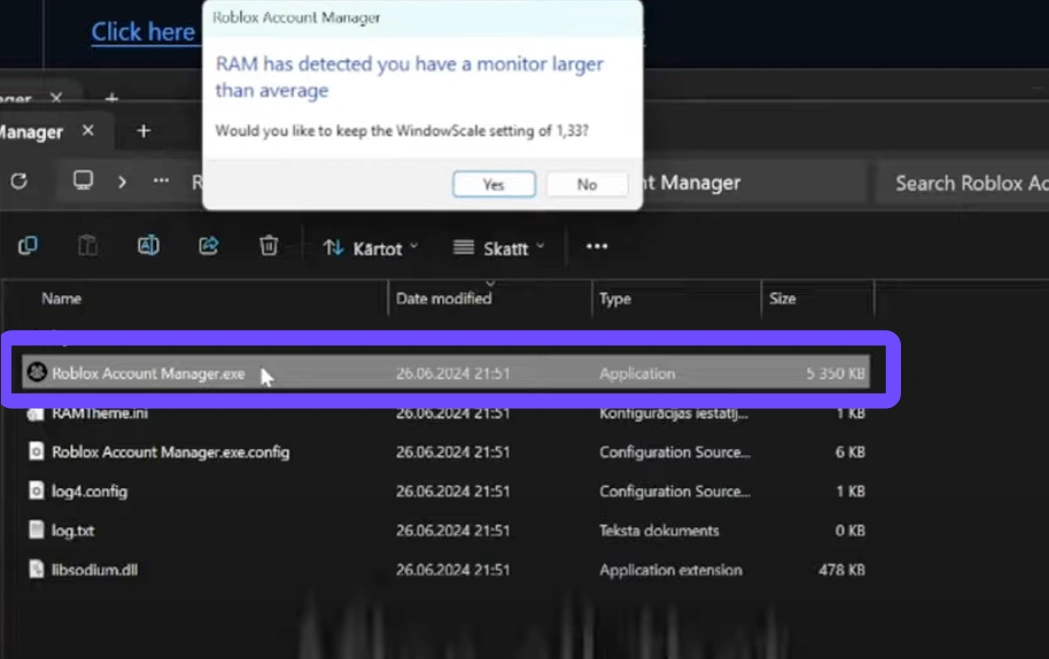Viewport: 1049px width, 659px height.
Task: Click No in the WindowScale dialog
Action: point(587,184)
